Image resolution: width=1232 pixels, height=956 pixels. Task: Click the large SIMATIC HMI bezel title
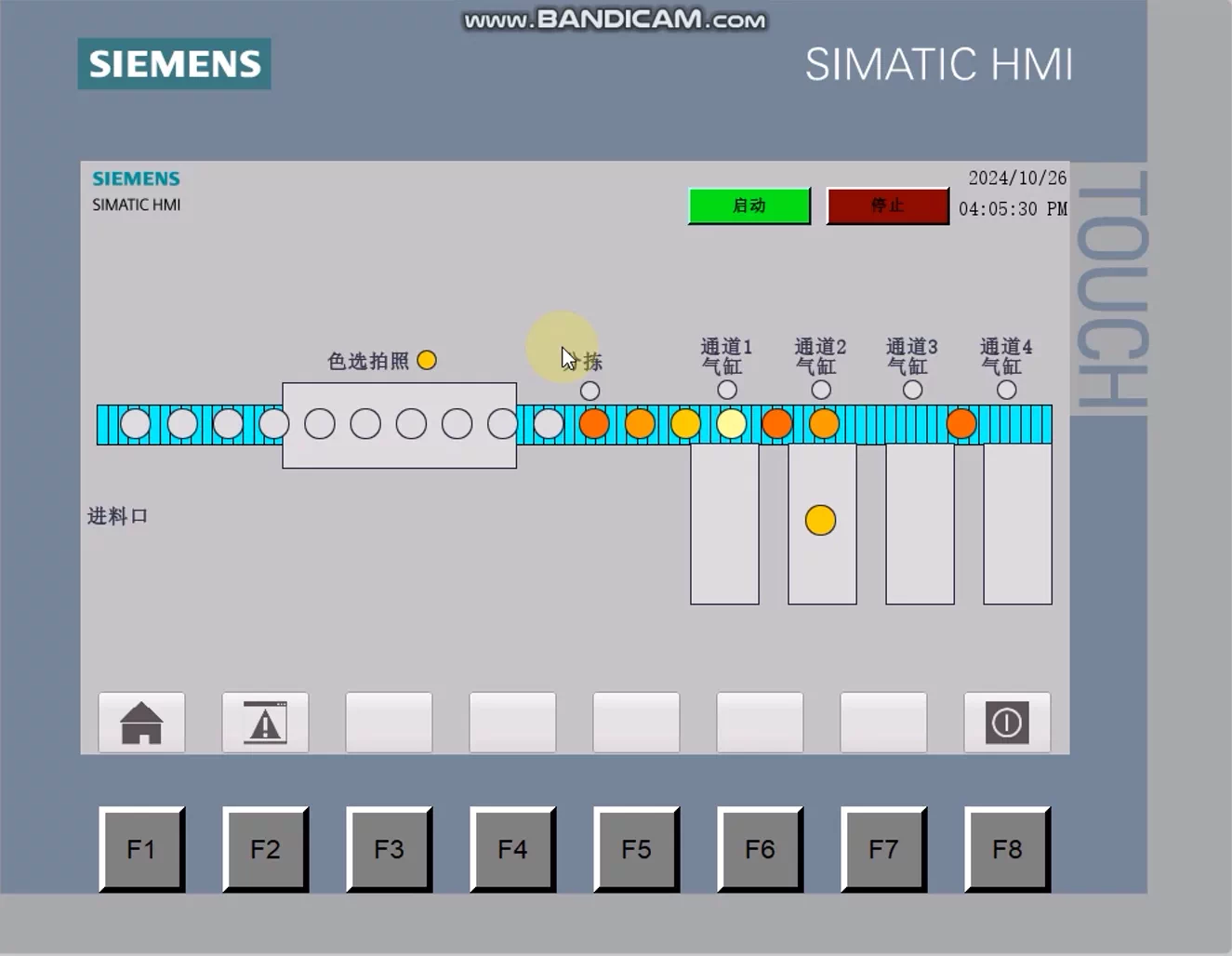[939, 65]
